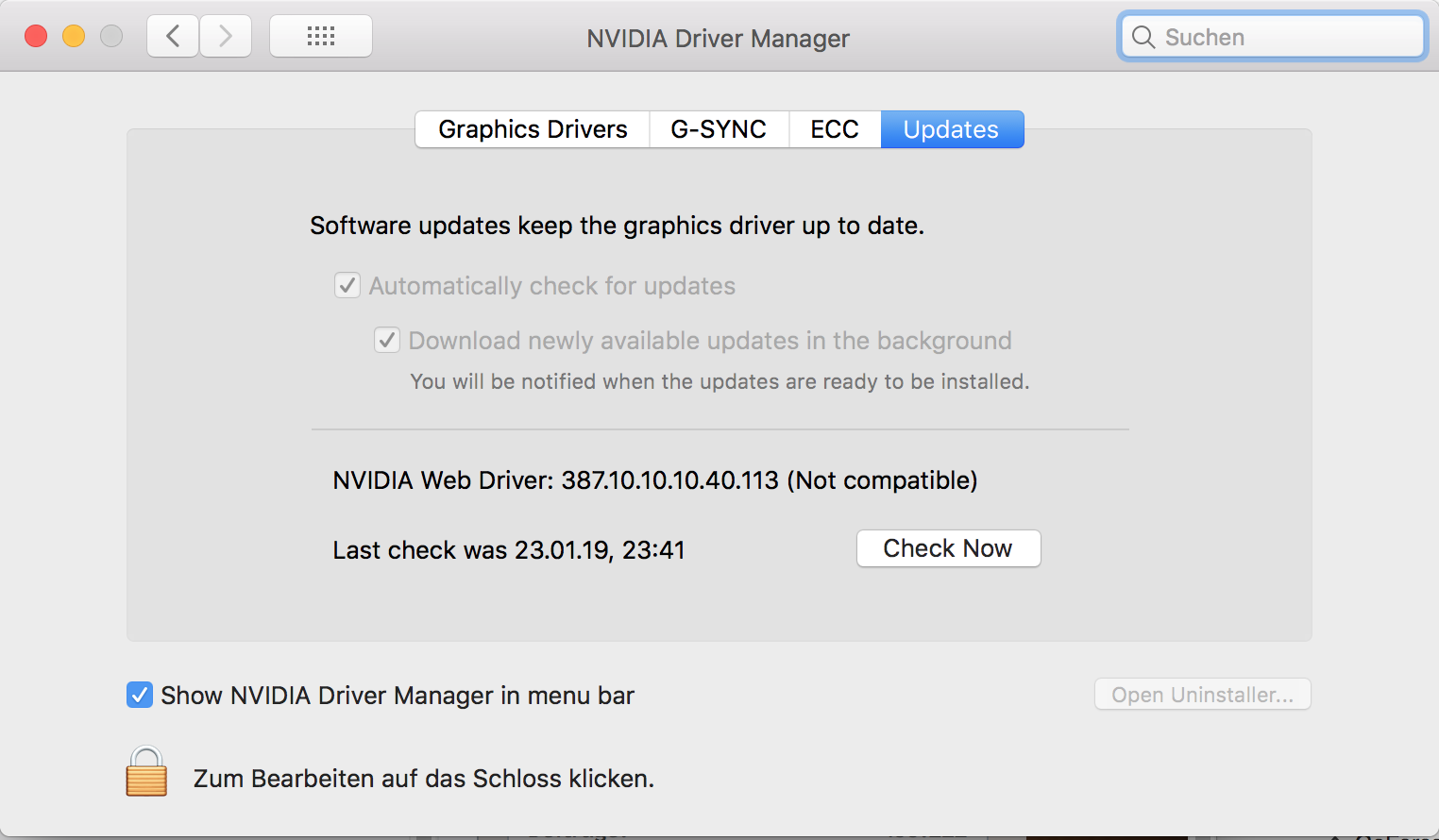Viewport: 1439px width, 840px height.
Task: Open the G-SYNC tab
Action: point(719,129)
